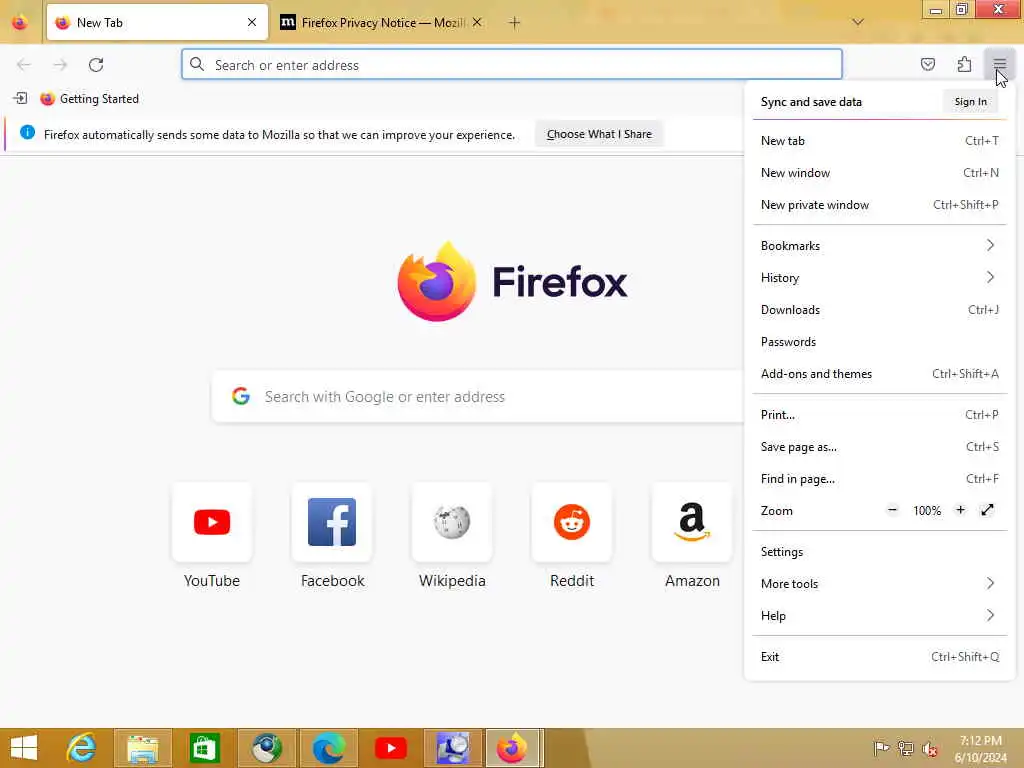Click the import bookmarks icon in the bookmarks bar
The width and height of the screenshot is (1024, 768).
pos(20,99)
